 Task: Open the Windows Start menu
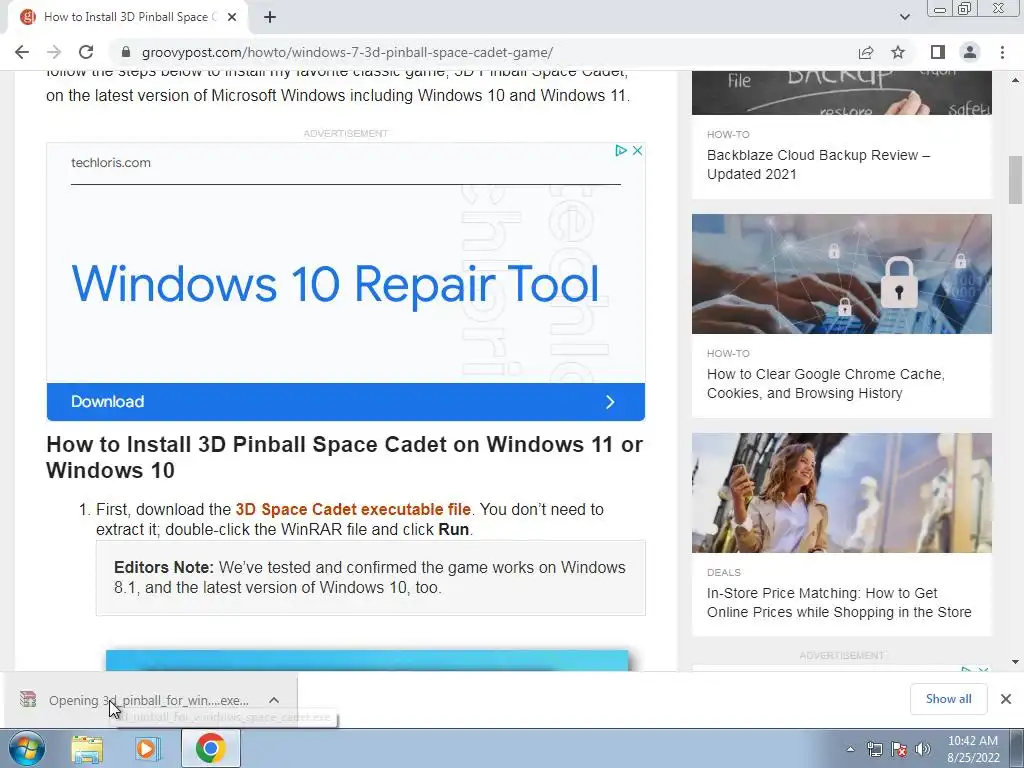(x=27, y=748)
